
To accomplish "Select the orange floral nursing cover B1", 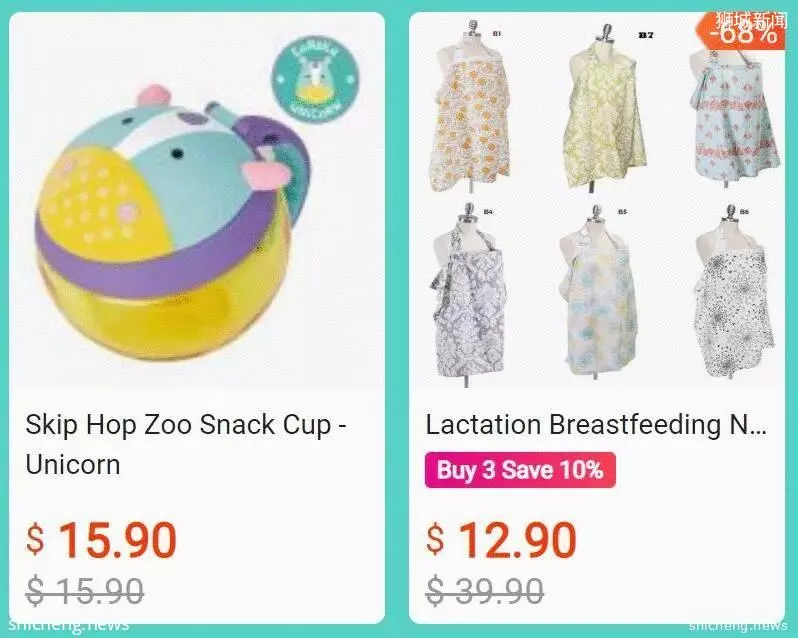I will click(471, 108).
